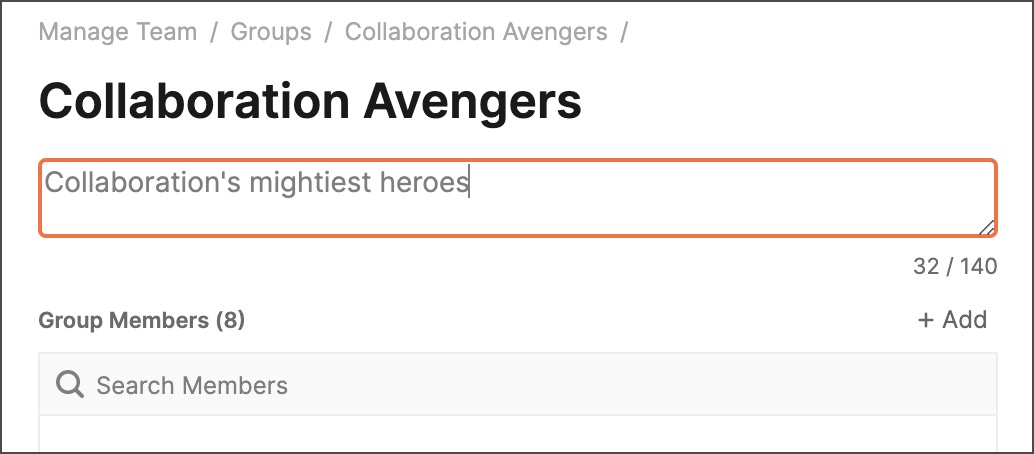The width and height of the screenshot is (1034, 454).
Task: Focus the Search Members field
Action: coord(518,384)
